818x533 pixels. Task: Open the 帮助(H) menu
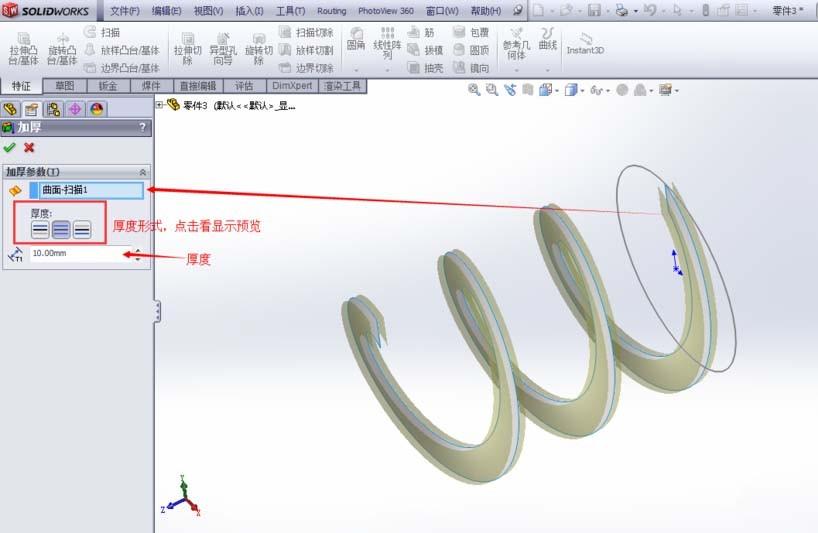tap(486, 10)
